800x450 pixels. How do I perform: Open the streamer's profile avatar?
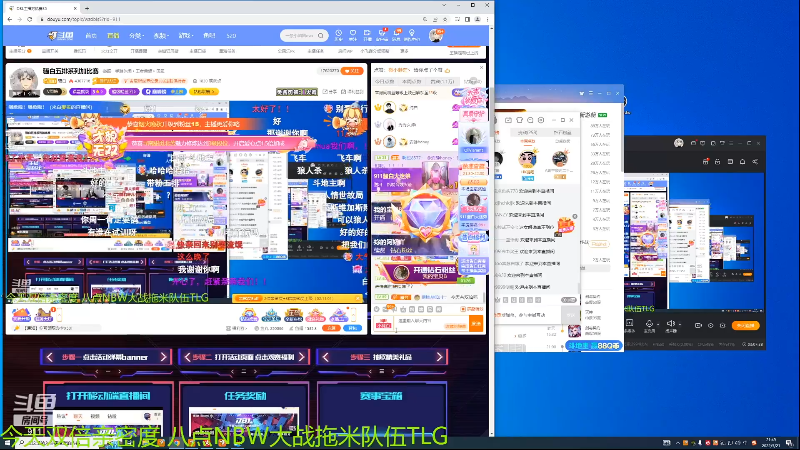point(23,82)
